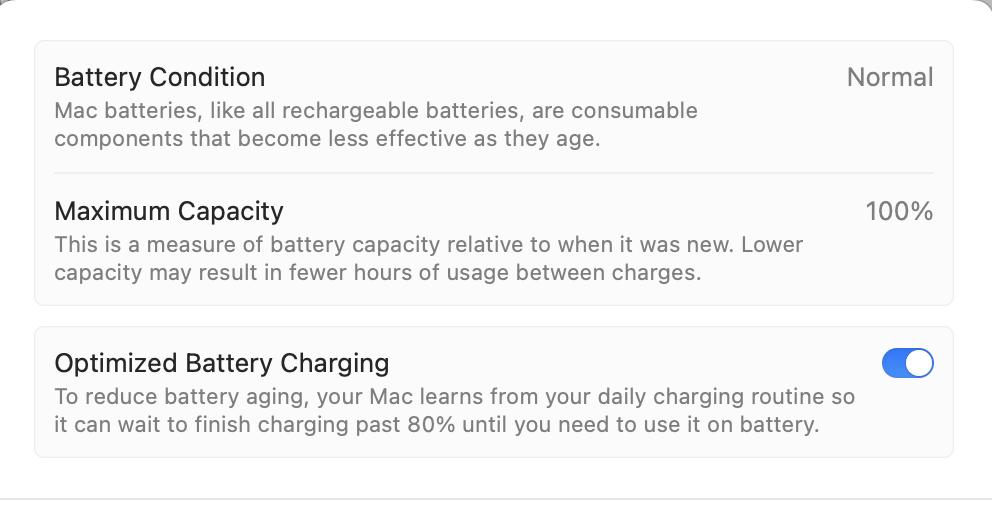The height and width of the screenshot is (518, 992).
Task: Click the Maximum Capacity heading
Action: pos(169,211)
